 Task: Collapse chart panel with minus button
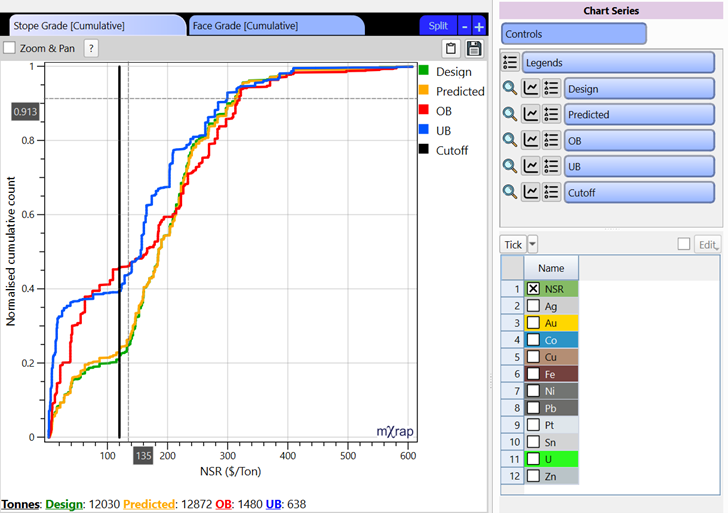464,26
